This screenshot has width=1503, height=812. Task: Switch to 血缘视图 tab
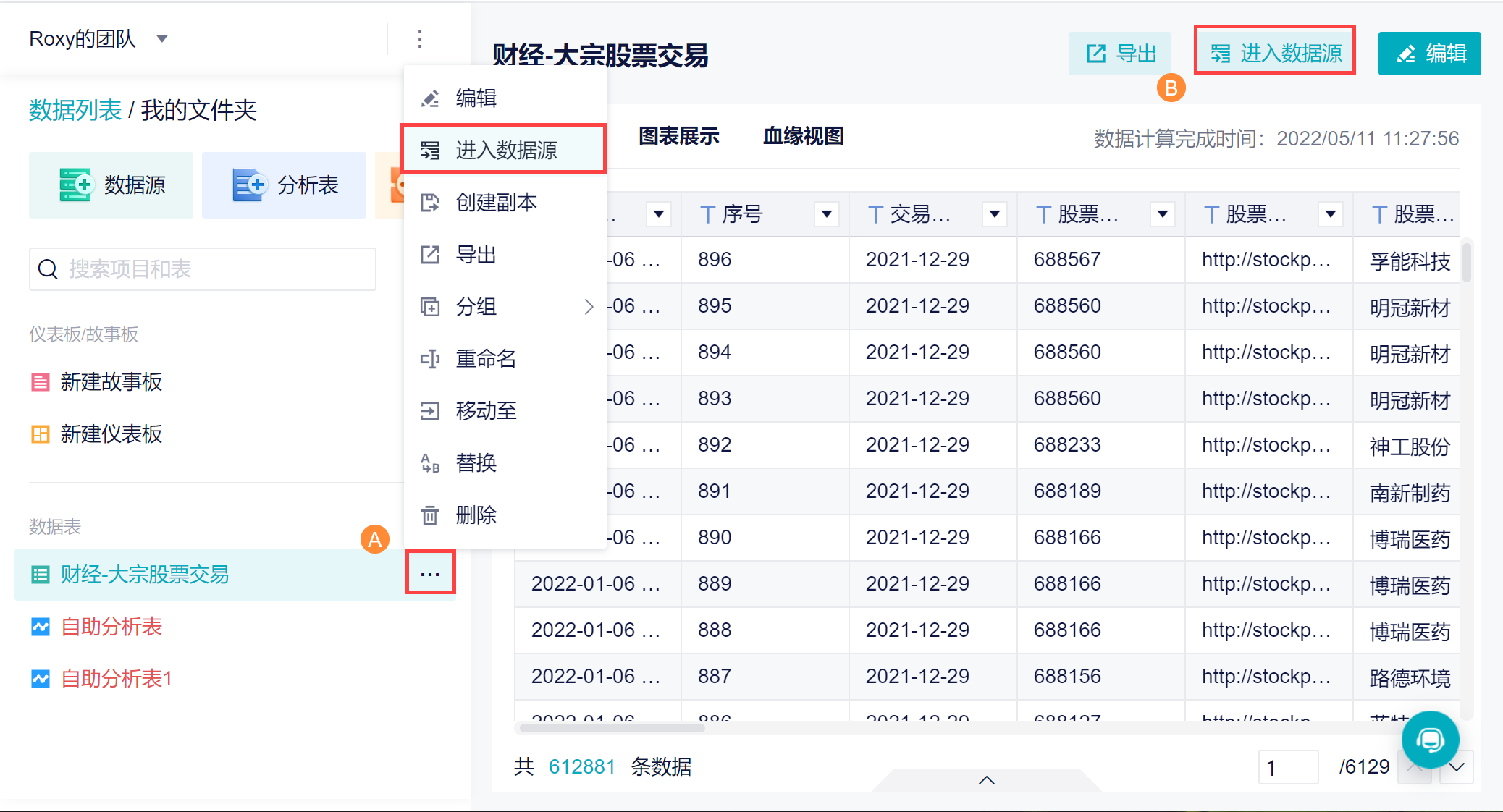[803, 136]
